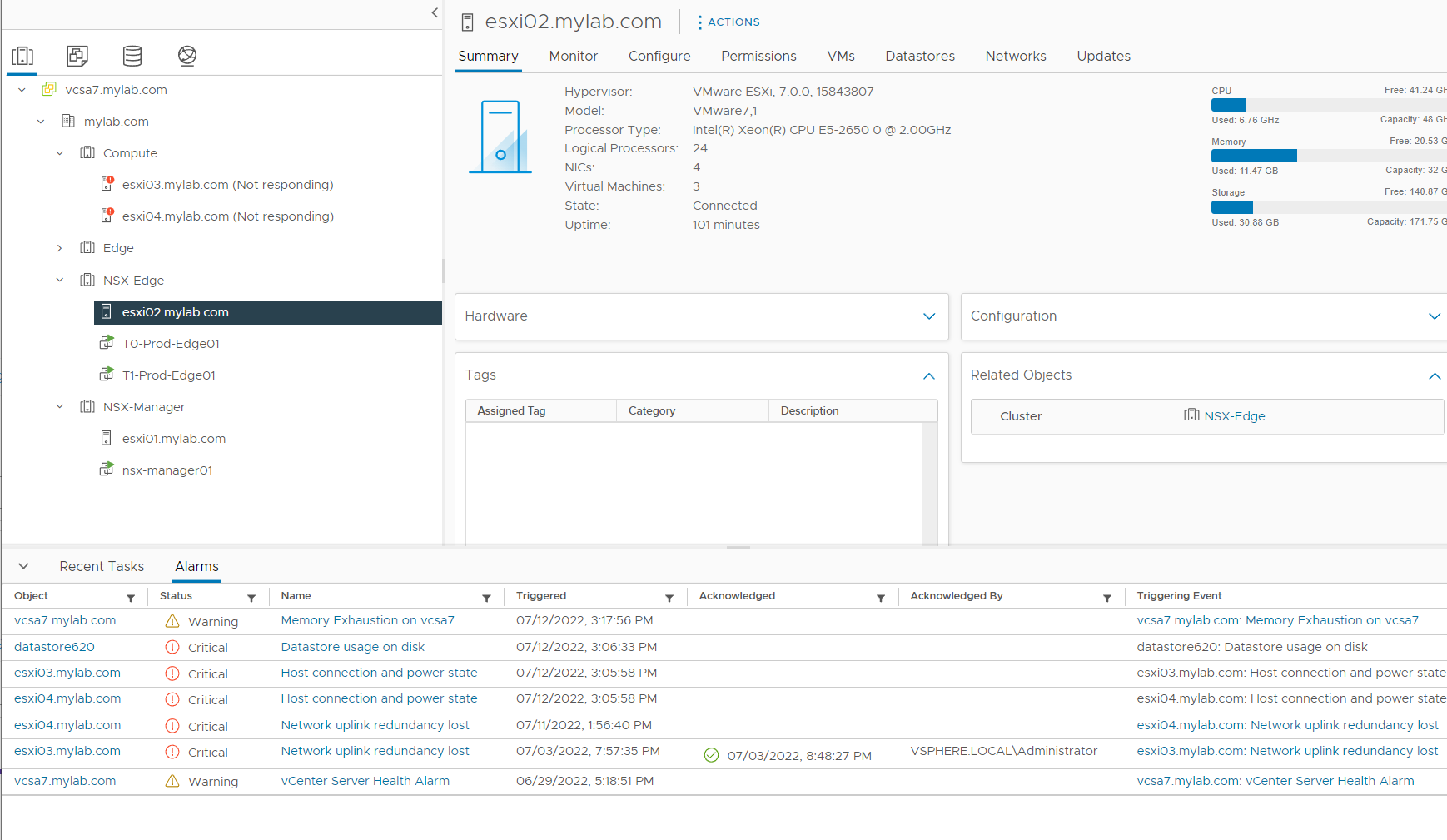
Task: Select T0-Prod-Edge01 in the inventory tree
Action: pos(171,344)
